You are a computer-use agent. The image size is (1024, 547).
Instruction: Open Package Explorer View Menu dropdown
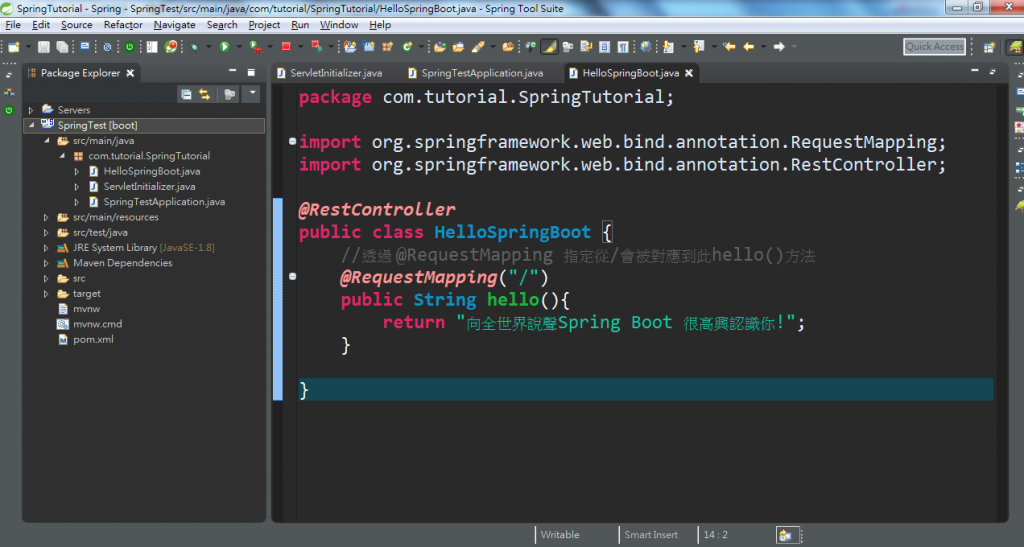(x=252, y=93)
